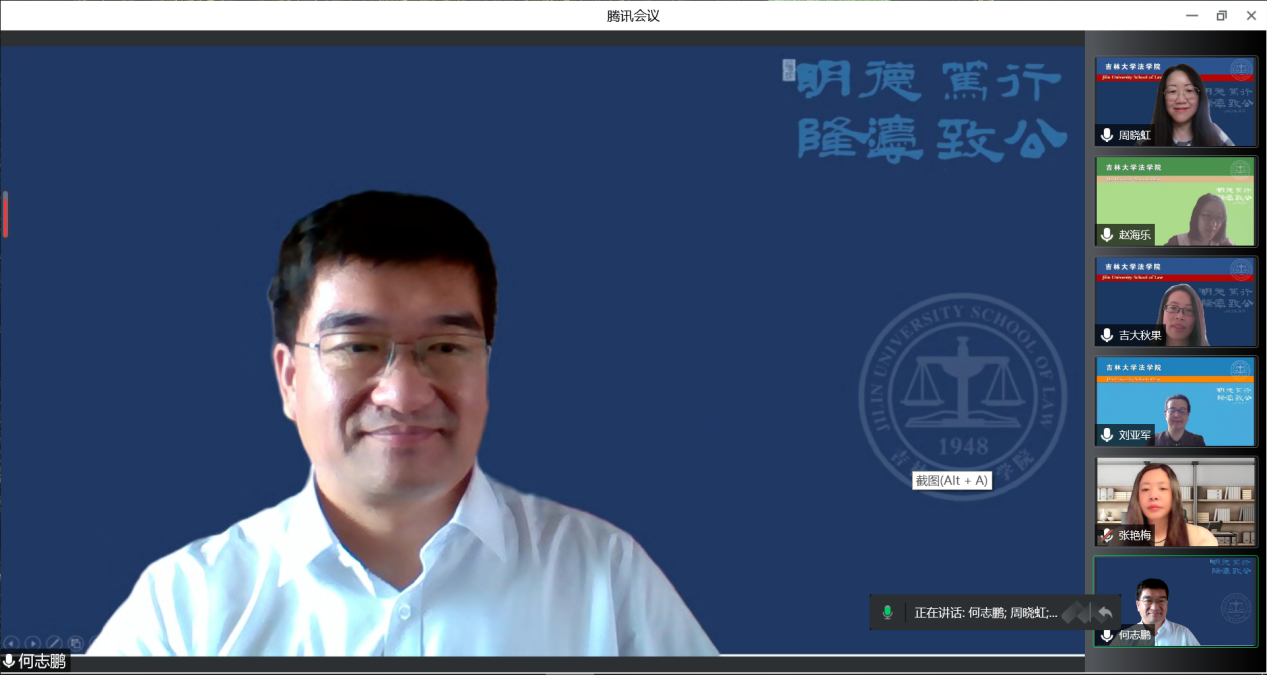
Task: Click the red marker on left edge
Action: coord(5,215)
